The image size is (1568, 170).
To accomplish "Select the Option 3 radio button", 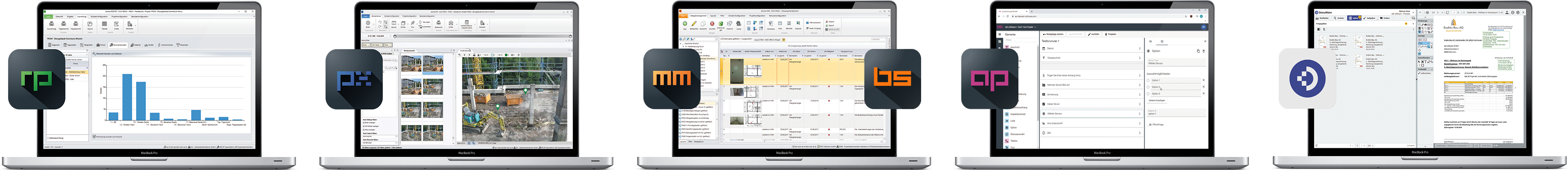I will click(1149, 94).
